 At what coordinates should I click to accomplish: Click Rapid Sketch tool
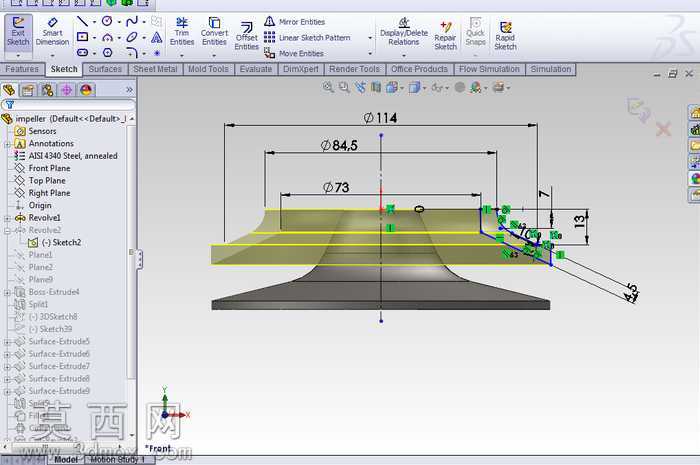click(x=505, y=37)
